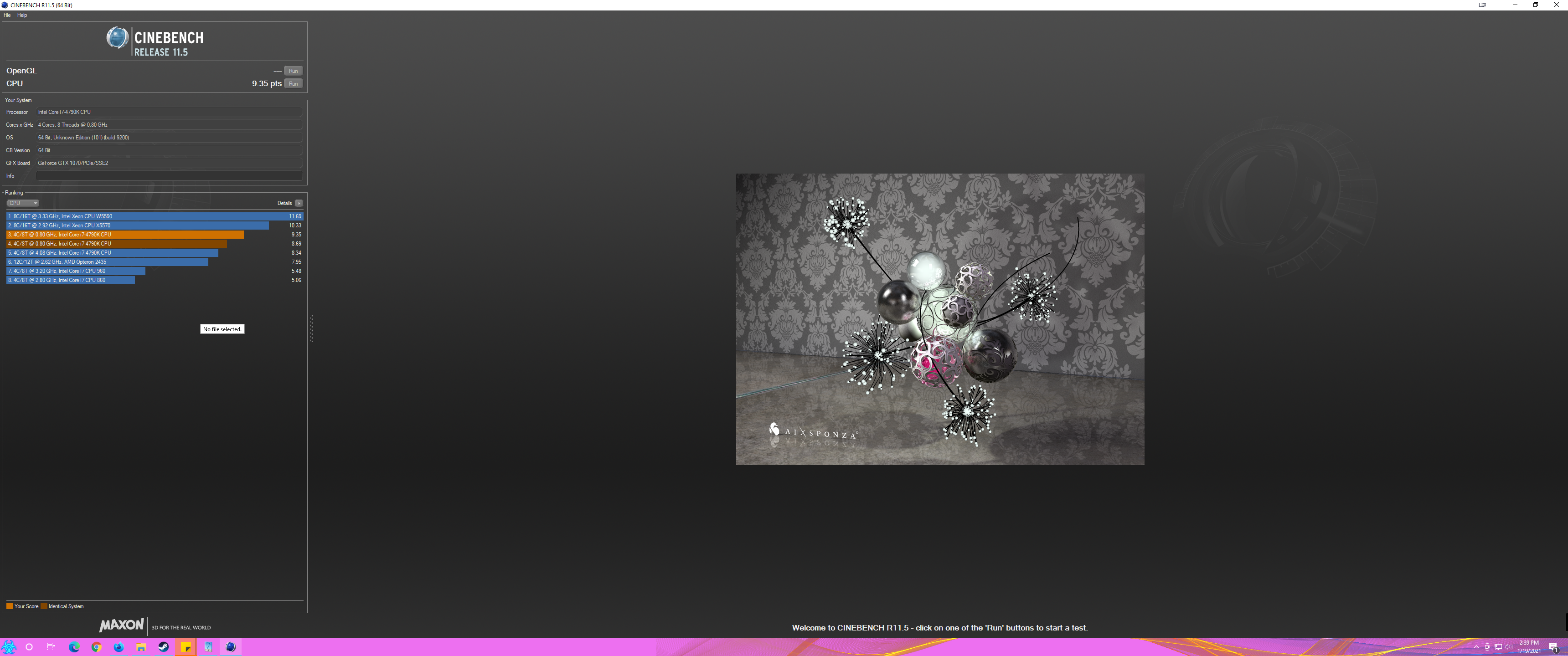Show hidden system tray icons
This screenshot has height=656, width=1568.
1476,647
